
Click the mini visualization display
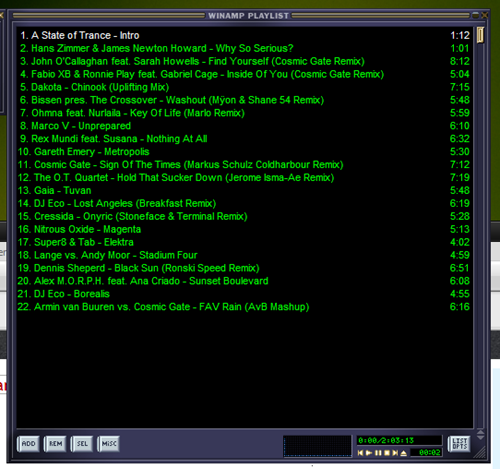(x=317, y=446)
